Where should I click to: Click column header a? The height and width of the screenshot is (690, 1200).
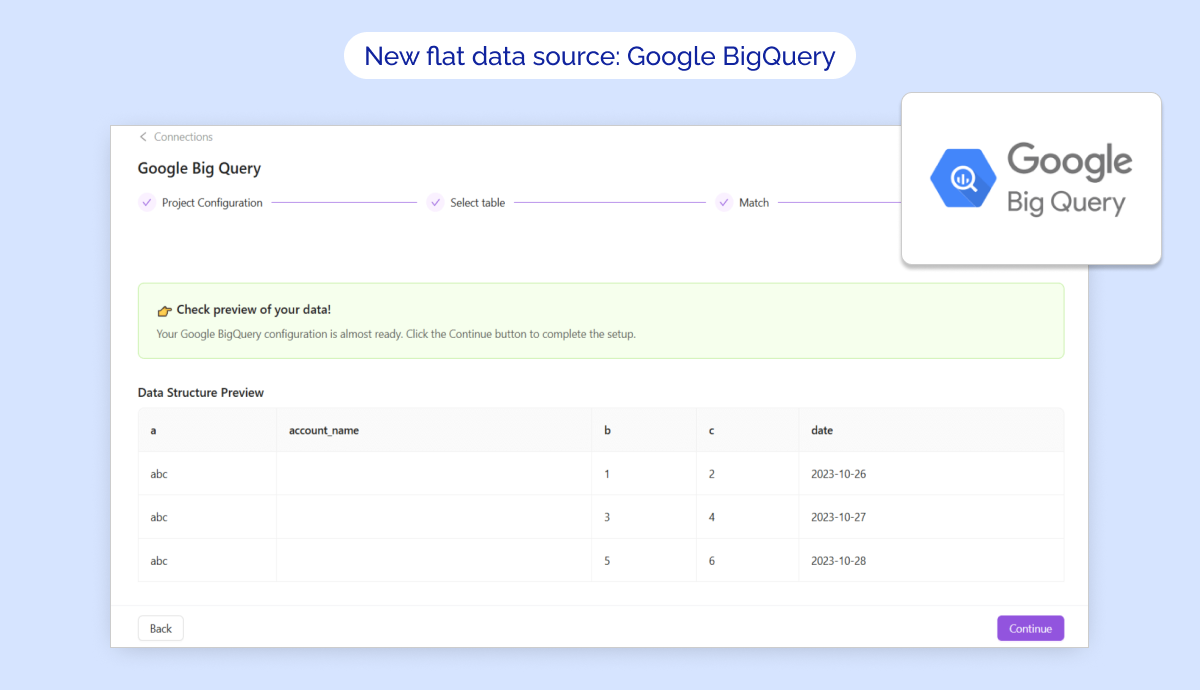tap(153, 430)
